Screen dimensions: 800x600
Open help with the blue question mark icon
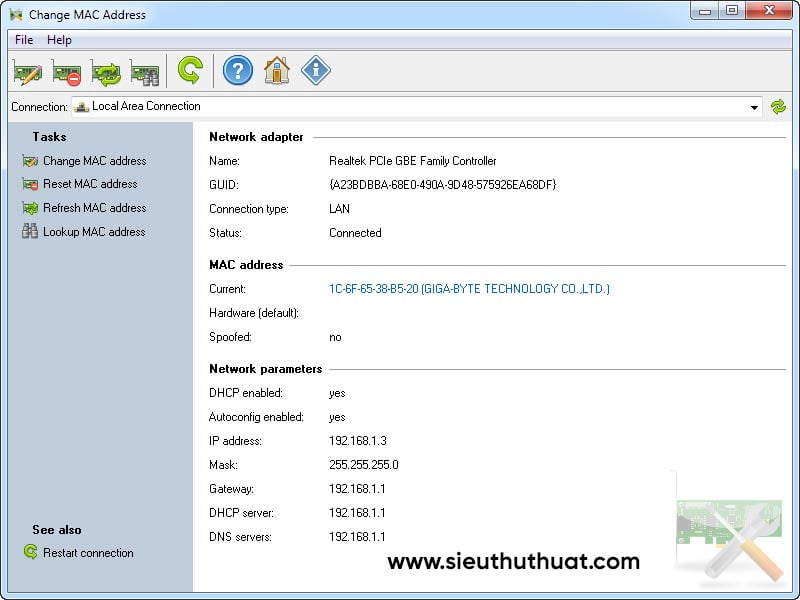237,70
